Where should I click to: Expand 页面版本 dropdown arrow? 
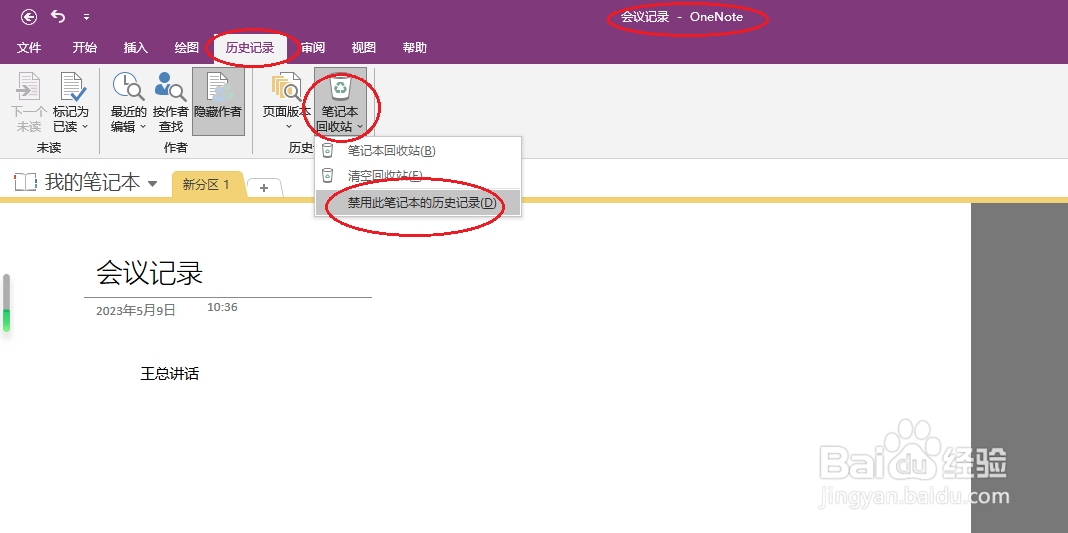287,127
